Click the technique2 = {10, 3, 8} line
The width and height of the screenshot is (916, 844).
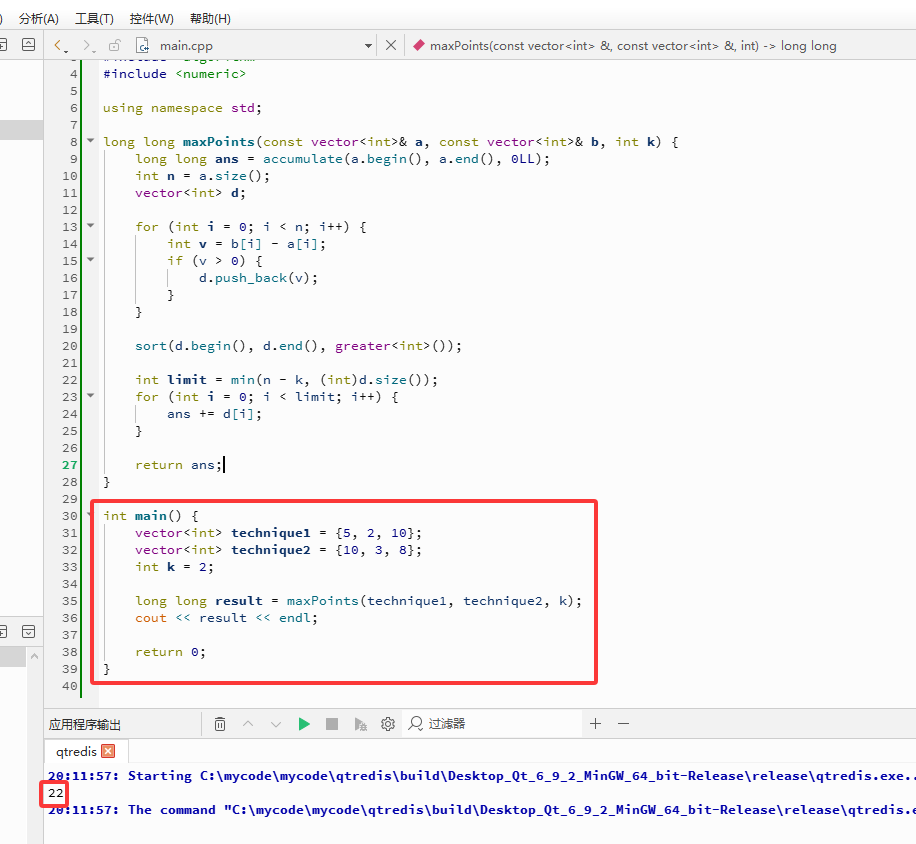tap(279, 550)
